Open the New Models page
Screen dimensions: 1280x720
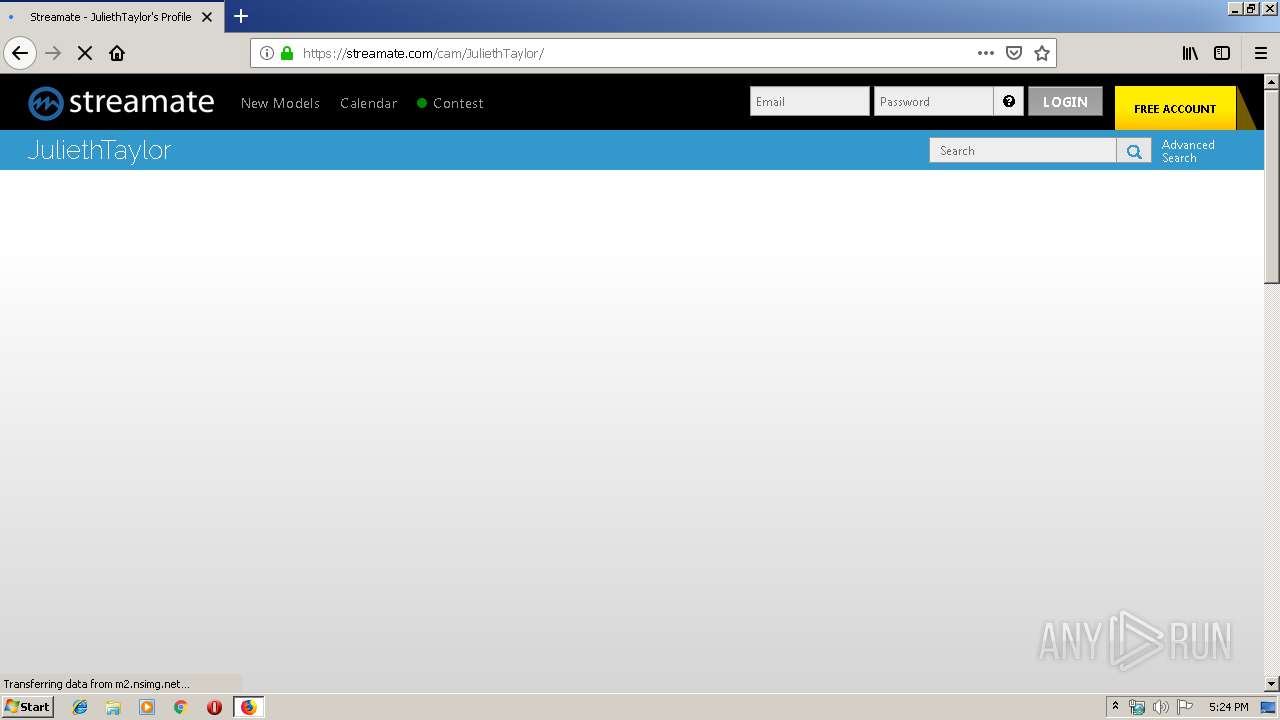click(280, 103)
